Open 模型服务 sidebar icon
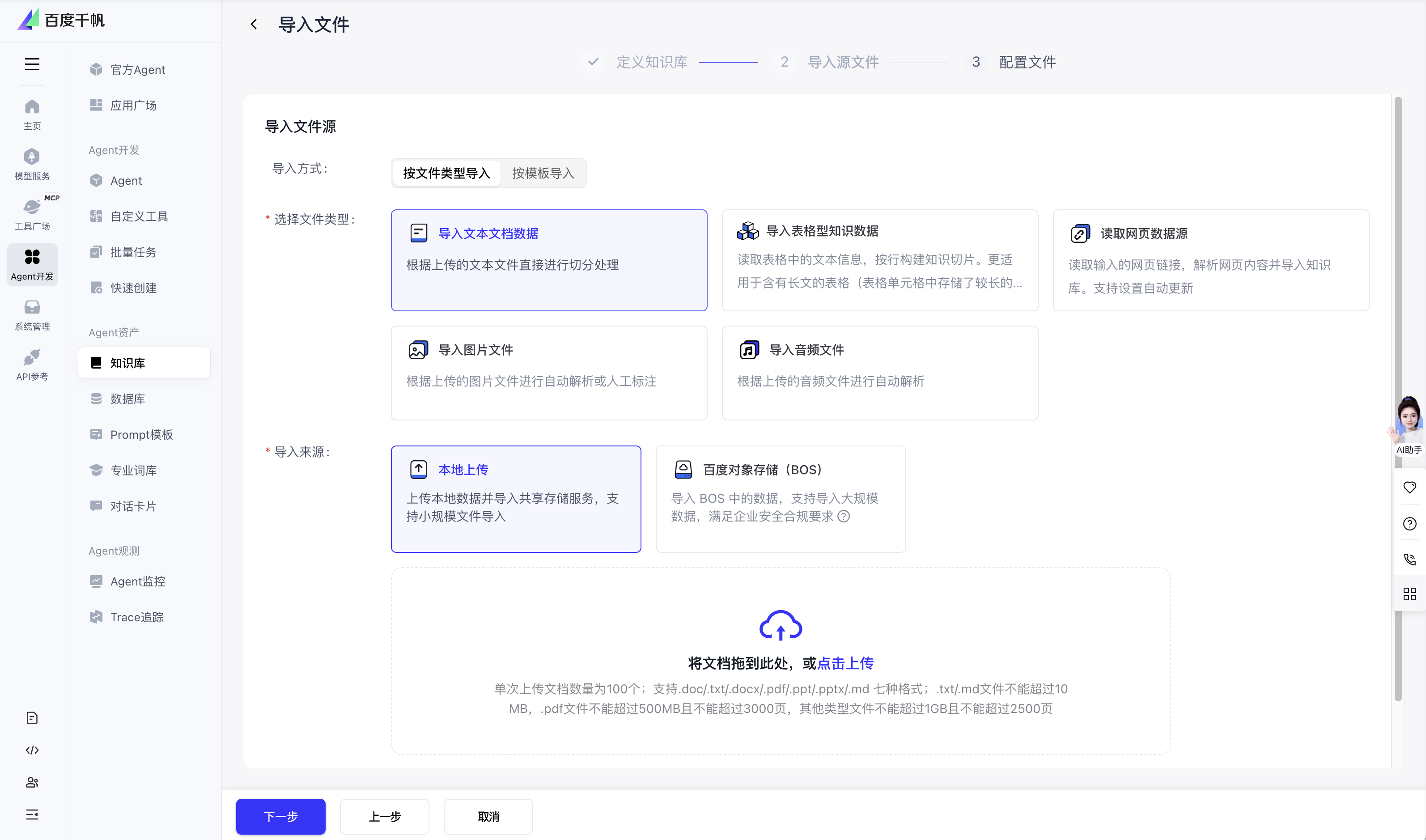 pos(32,163)
